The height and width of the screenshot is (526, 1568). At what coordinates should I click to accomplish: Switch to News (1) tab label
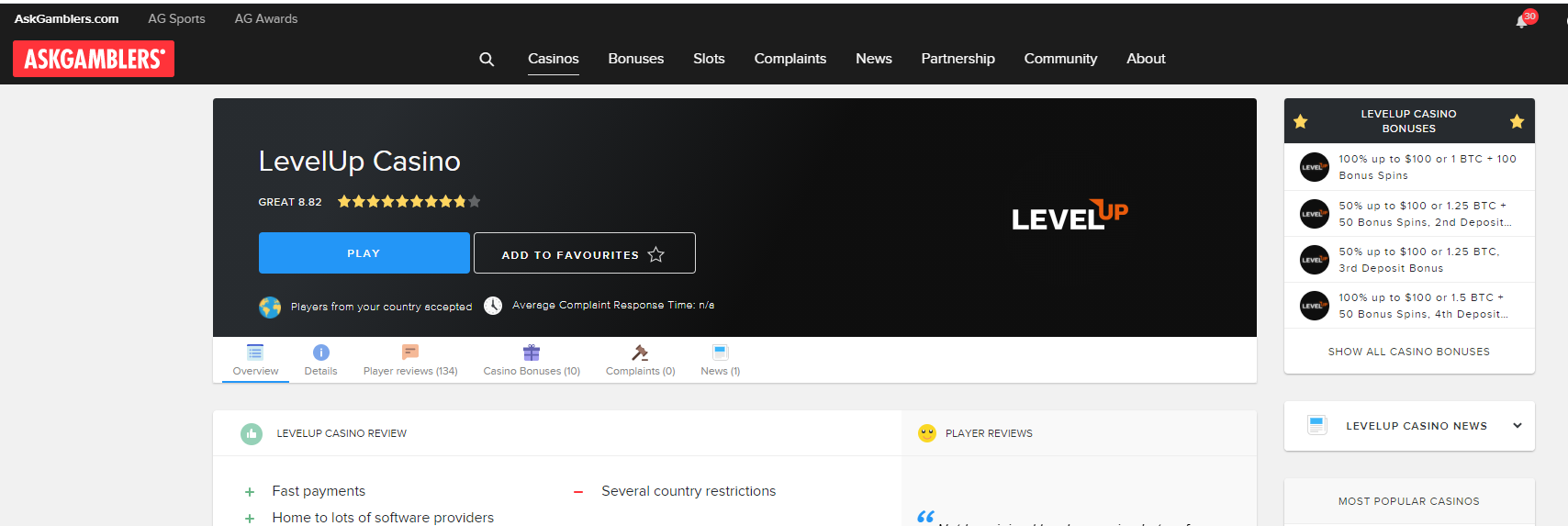coord(721,371)
